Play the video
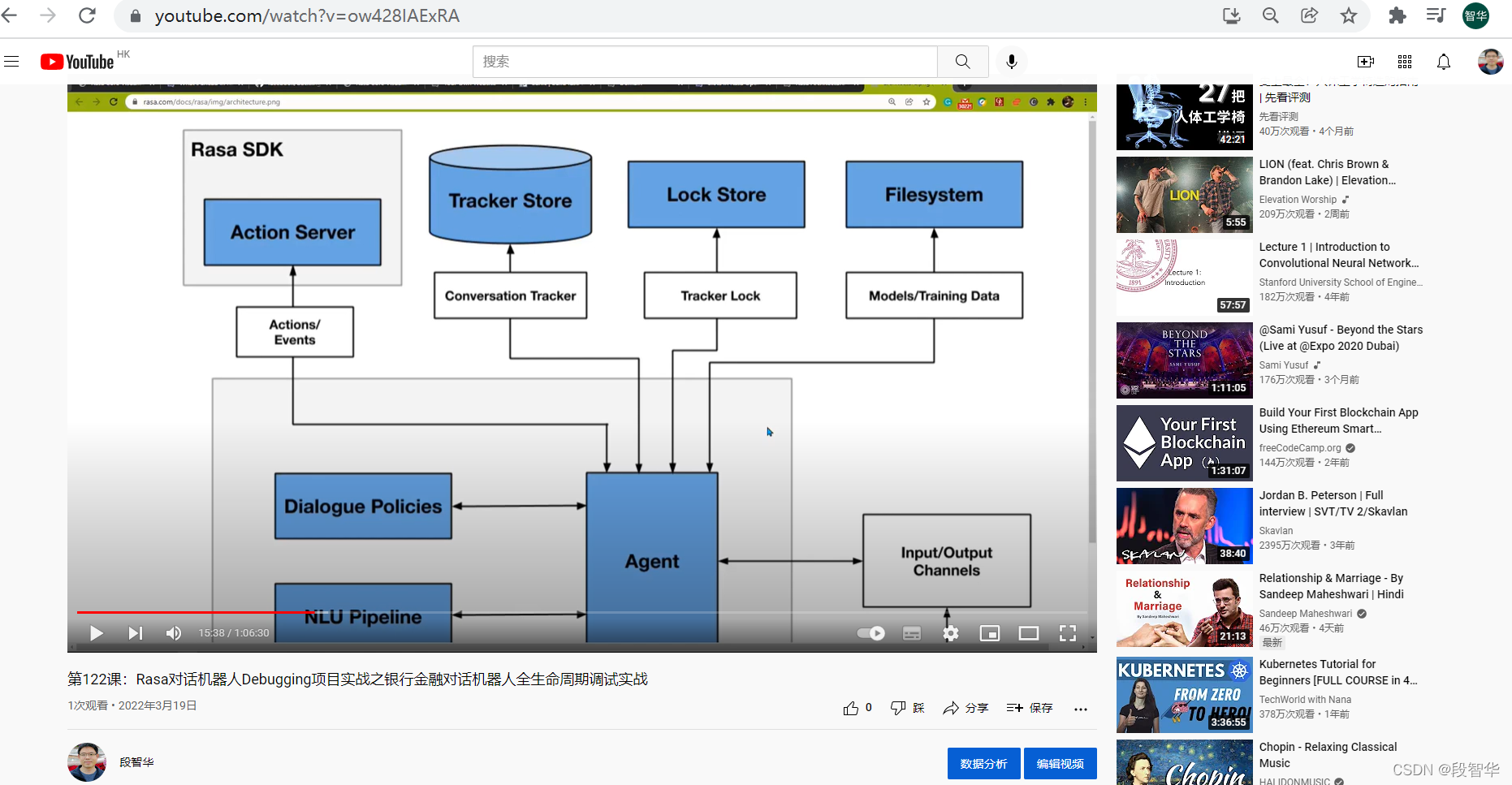Screen dimensions: 1512x785 click(97, 633)
